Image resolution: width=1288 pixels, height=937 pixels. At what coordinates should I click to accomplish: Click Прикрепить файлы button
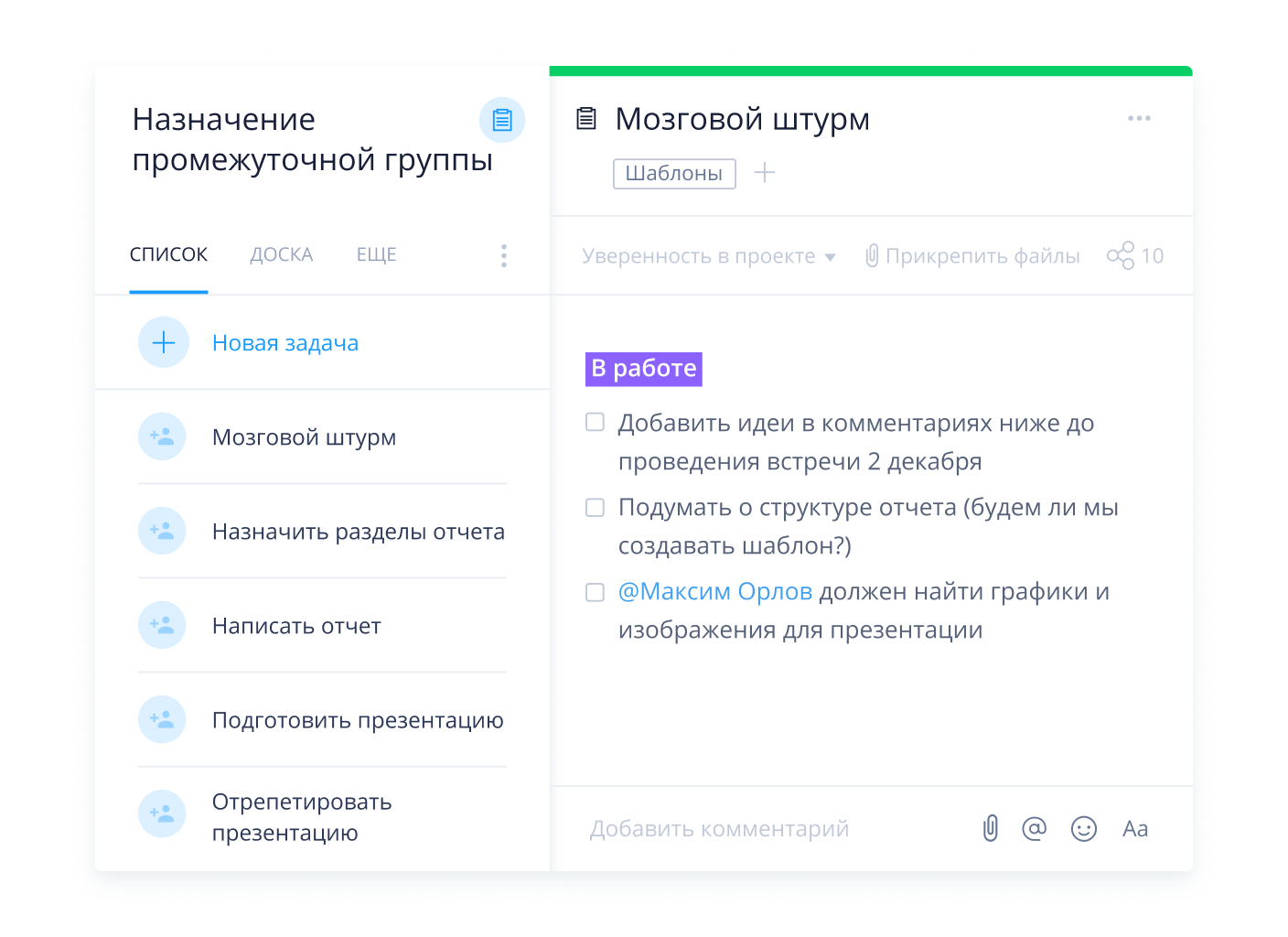[972, 256]
